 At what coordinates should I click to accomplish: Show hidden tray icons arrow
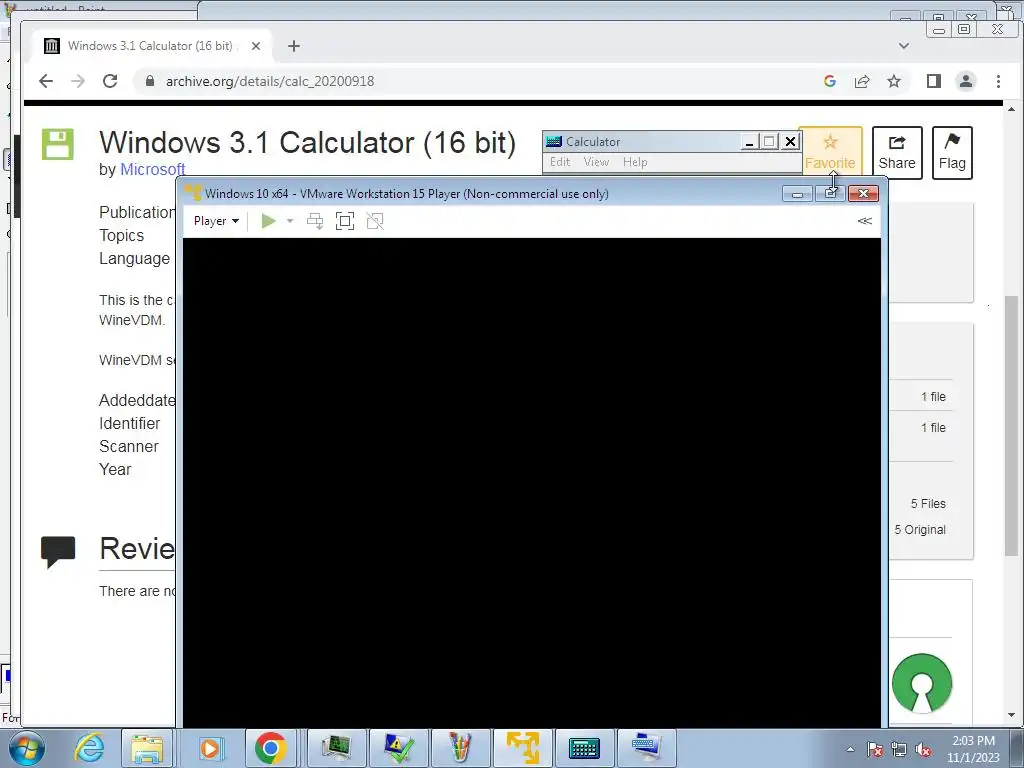pyautogui.click(x=850, y=749)
